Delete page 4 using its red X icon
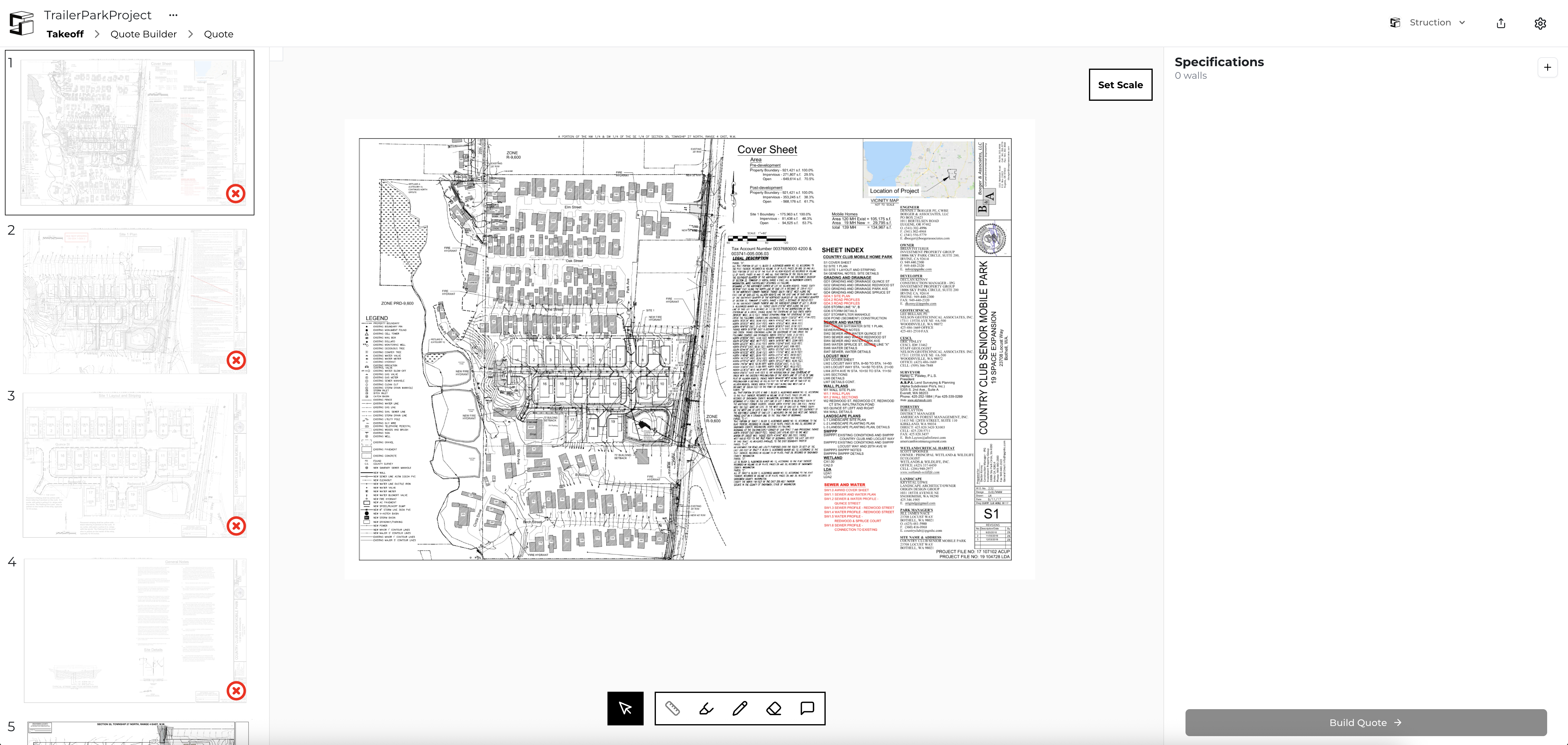 pos(237,691)
